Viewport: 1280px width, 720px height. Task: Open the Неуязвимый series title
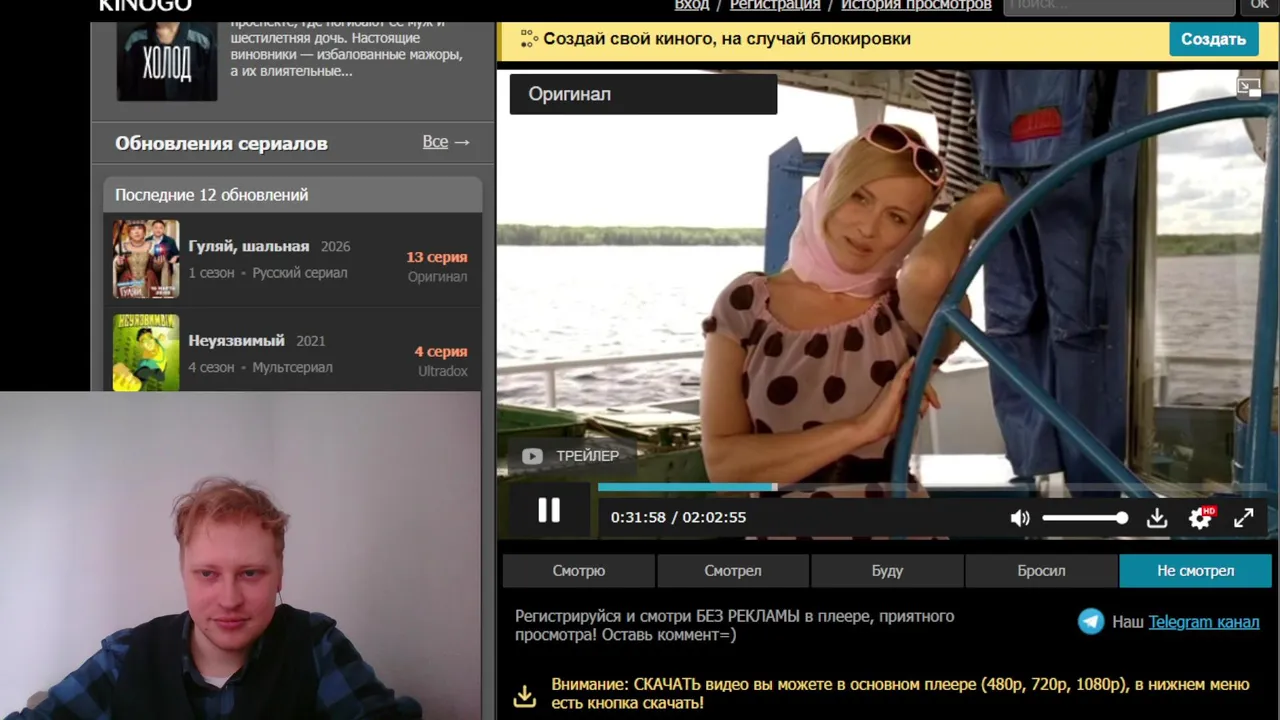(236, 341)
